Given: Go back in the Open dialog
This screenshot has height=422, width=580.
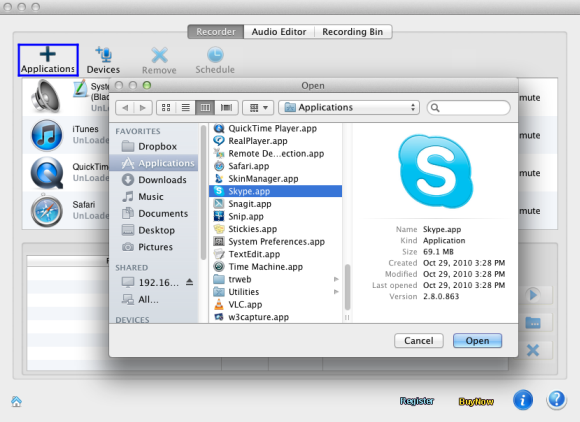Looking at the screenshot, I should click(125, 108).
